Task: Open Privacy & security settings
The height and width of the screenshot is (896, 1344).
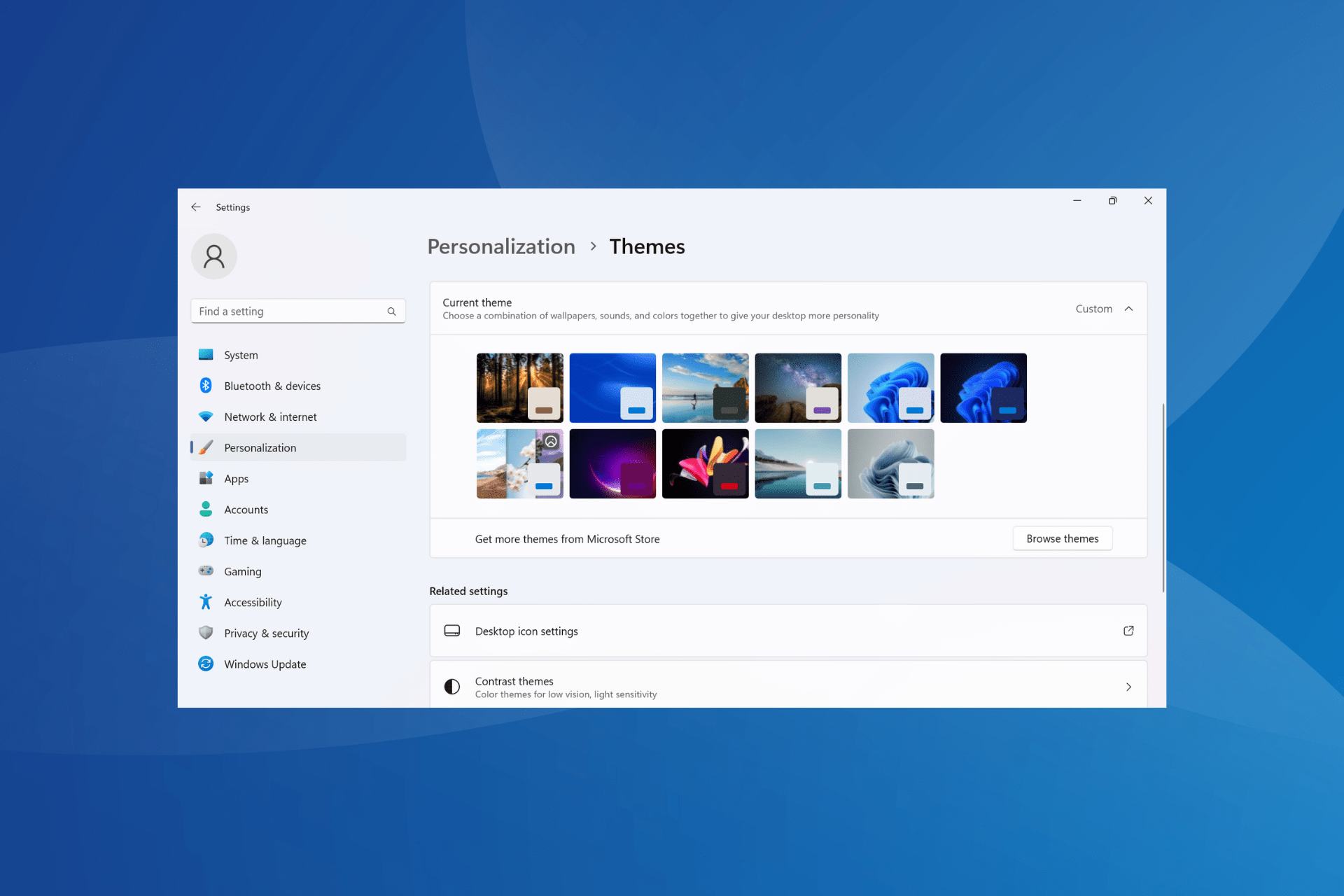Action: [267, 633]
